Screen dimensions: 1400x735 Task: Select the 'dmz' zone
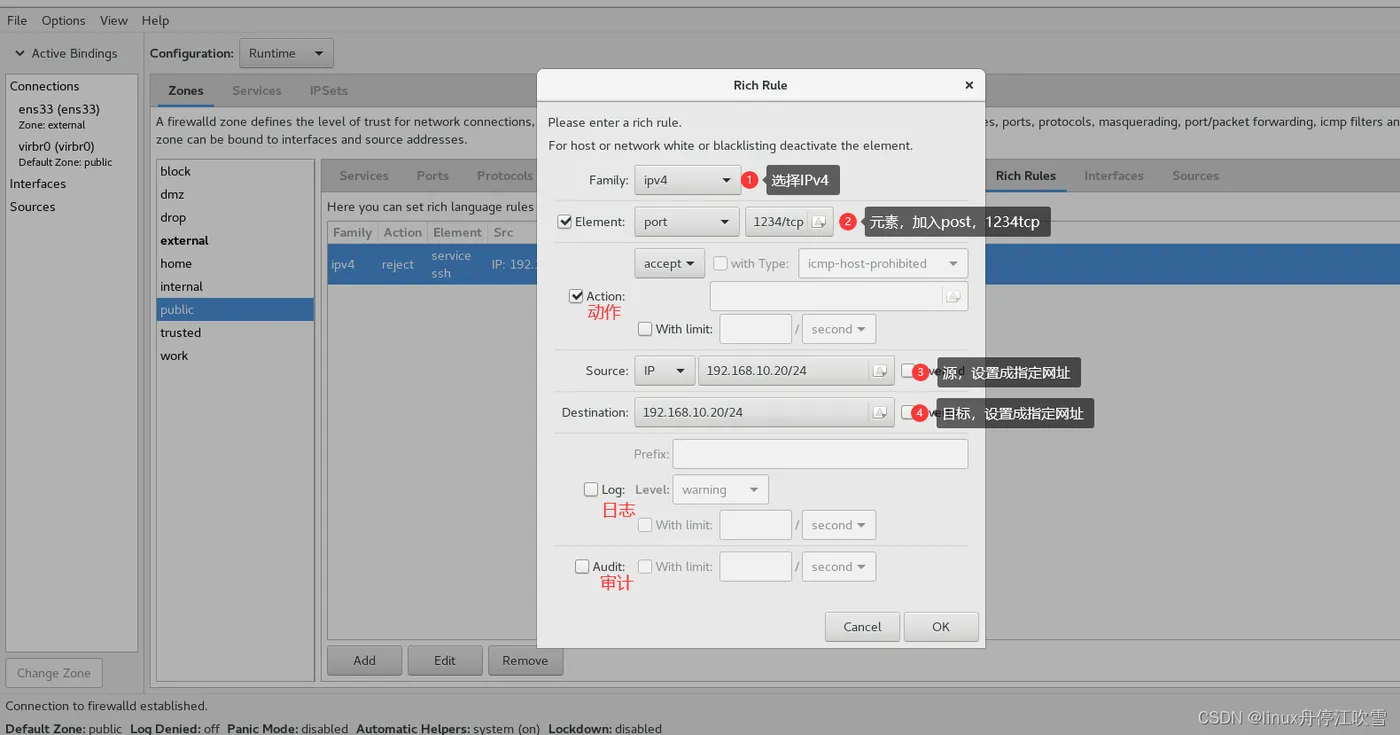(x=235, y=194)
